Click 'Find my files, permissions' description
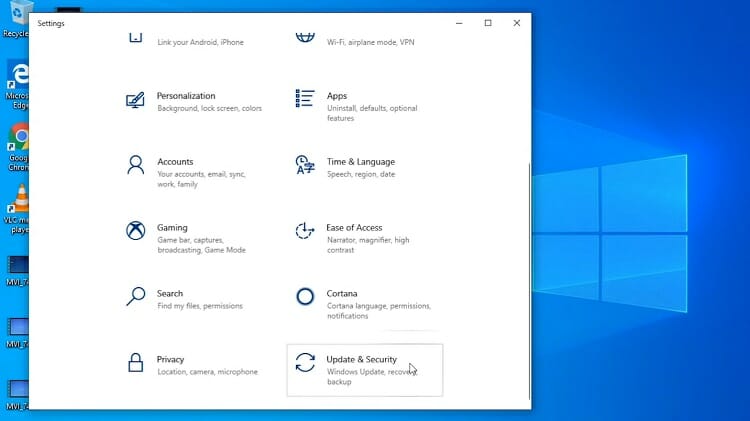 click(200, 306)
